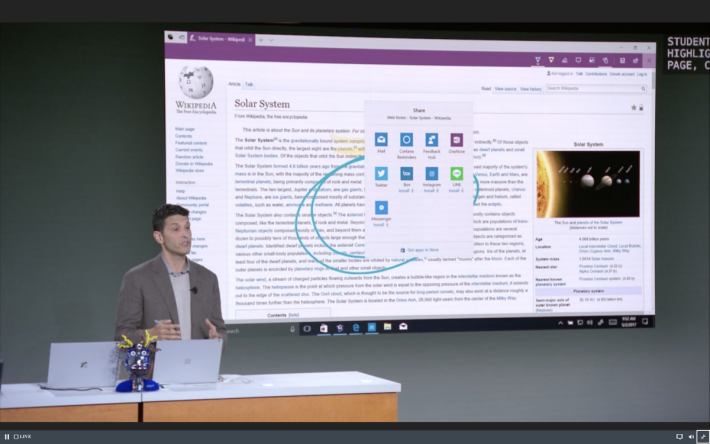The image size is (710, 444).
Task: Install LINE from the Share panel
Action: pos(456,191)
